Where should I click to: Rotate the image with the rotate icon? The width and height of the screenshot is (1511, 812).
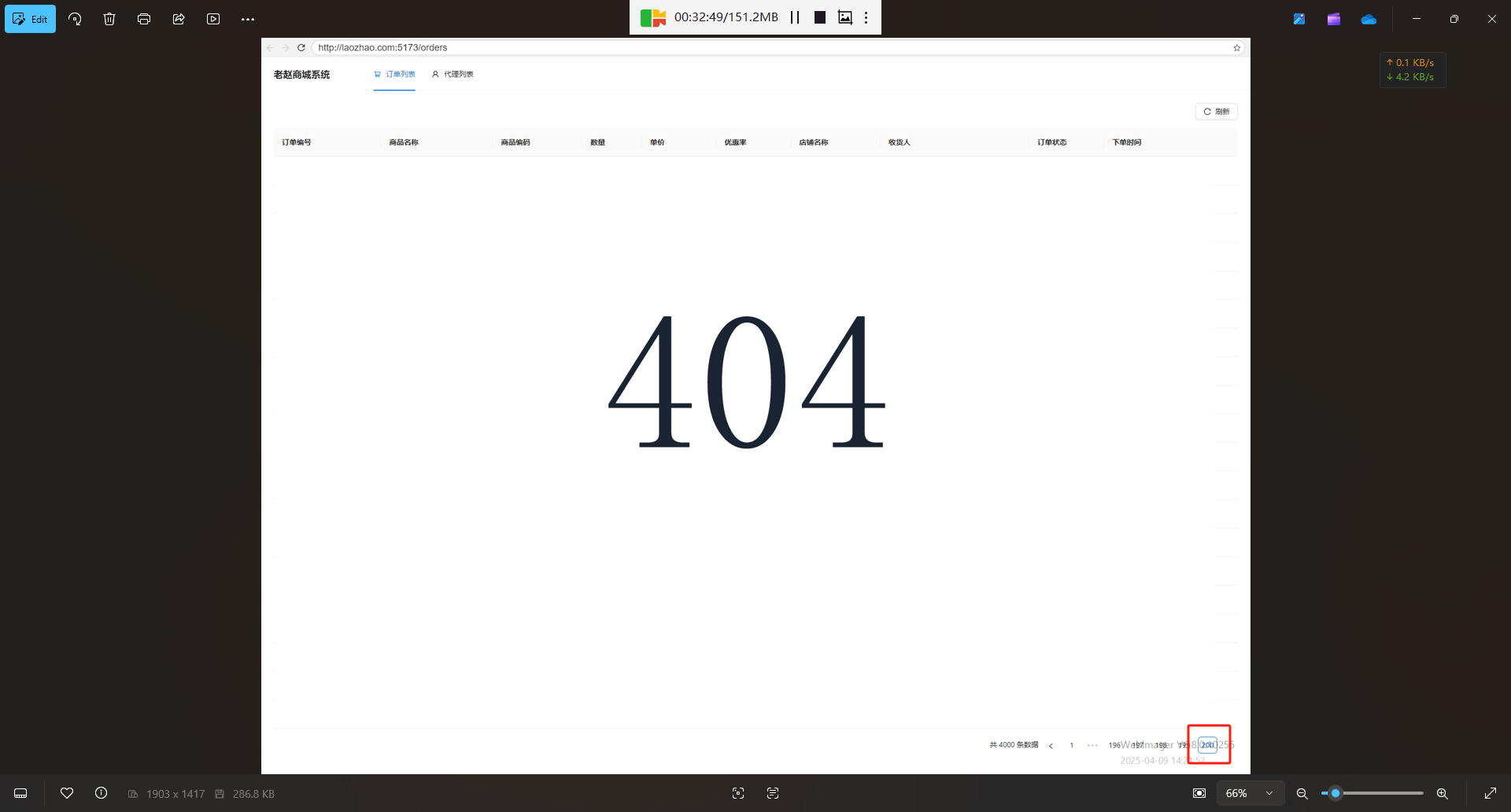[75, 19]
